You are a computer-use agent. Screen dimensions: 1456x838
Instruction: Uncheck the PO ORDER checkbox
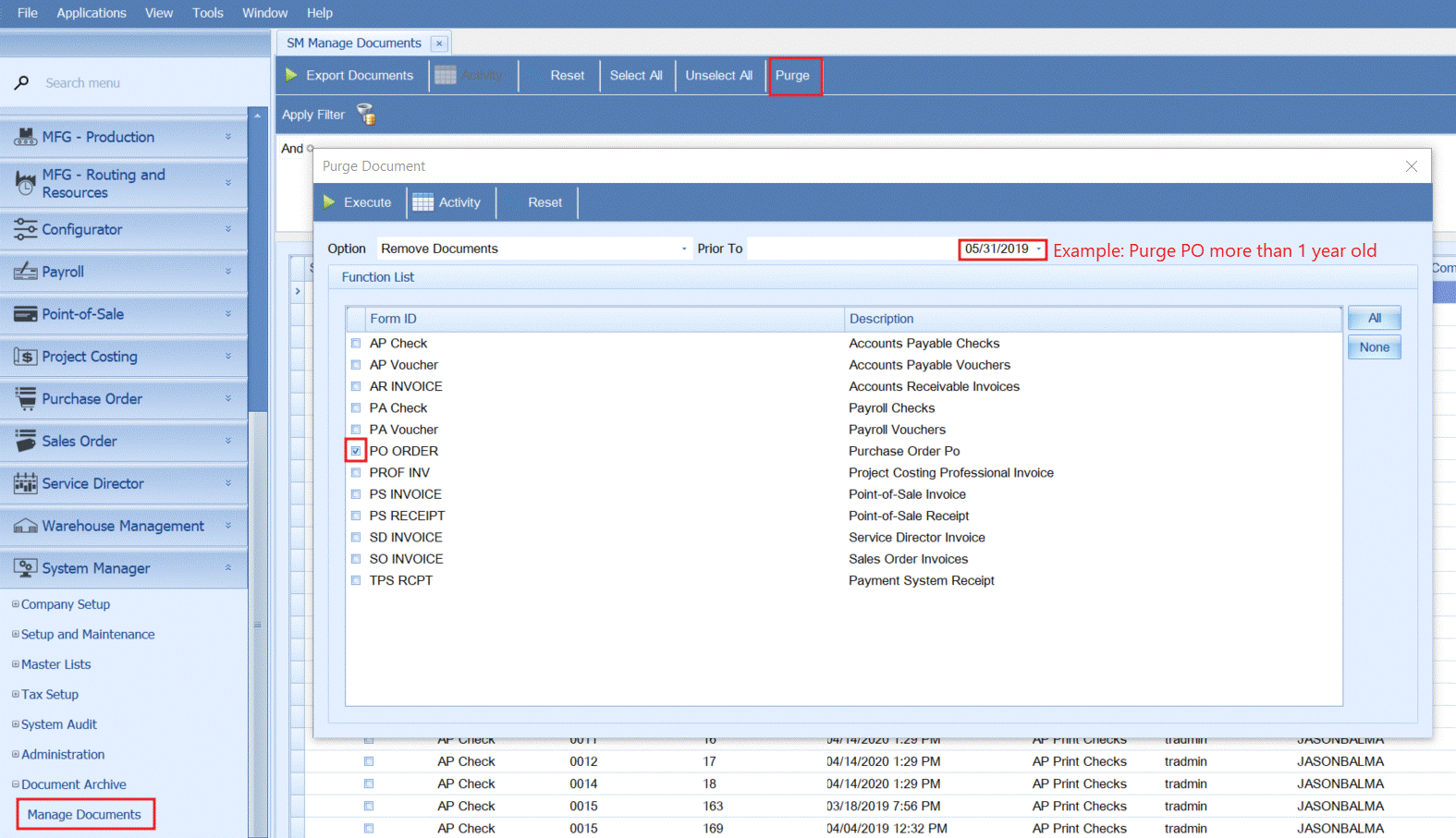[356, 451]
